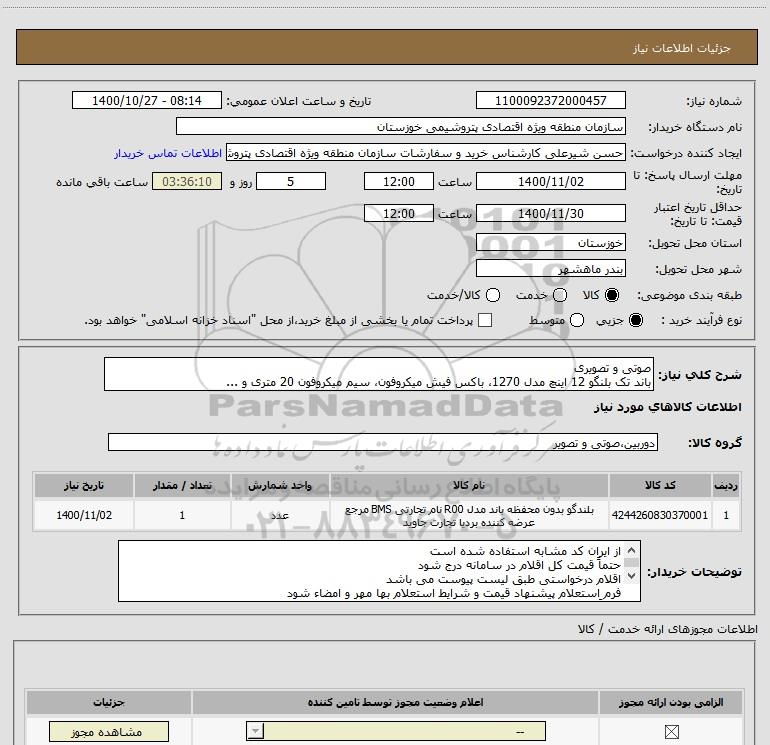770x745 pixels.
Task: Click the کد کالا column header
Action: (x=660, y=485)
